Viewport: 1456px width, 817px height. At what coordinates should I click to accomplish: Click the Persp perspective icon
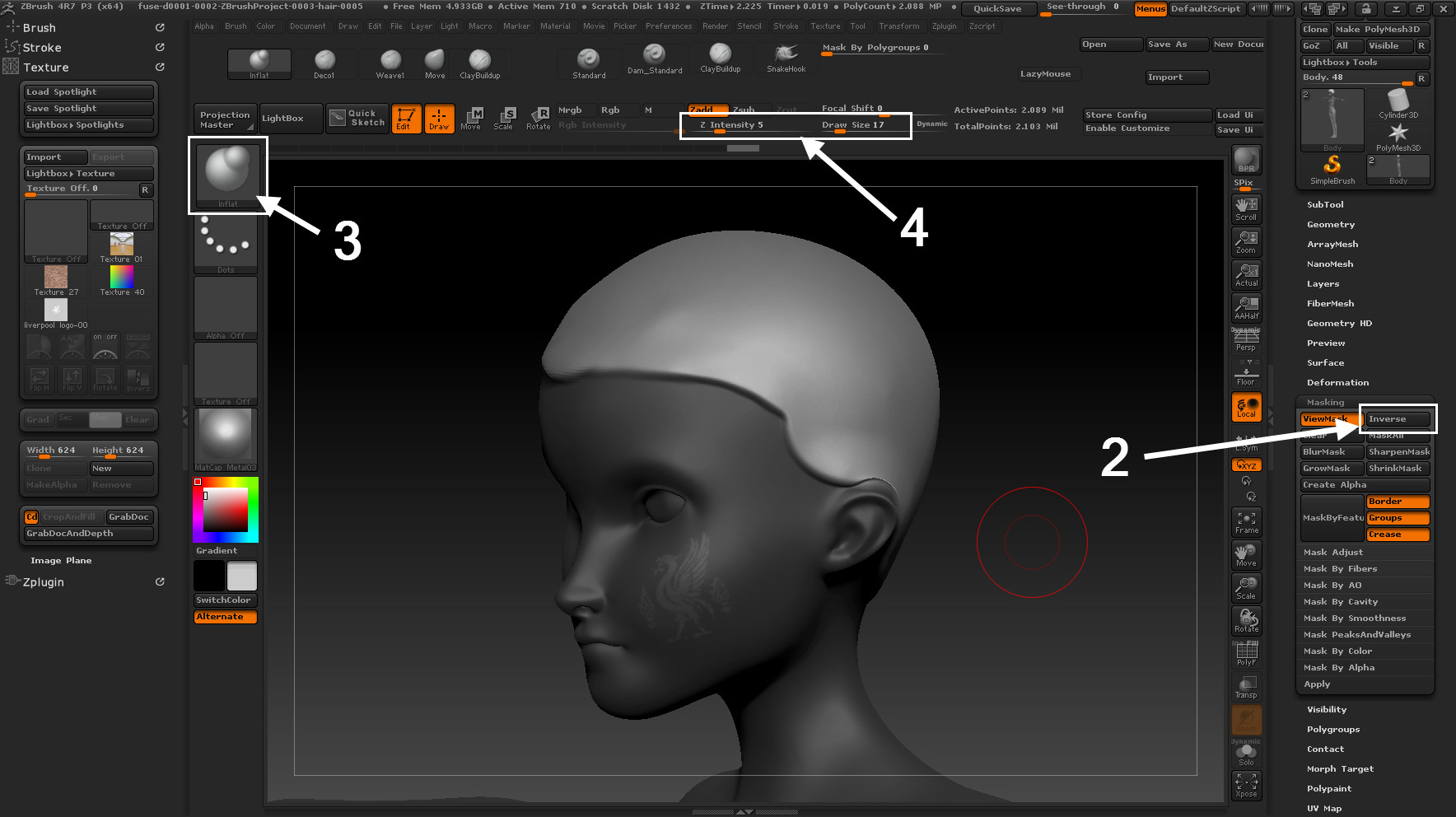[1246, 339]
